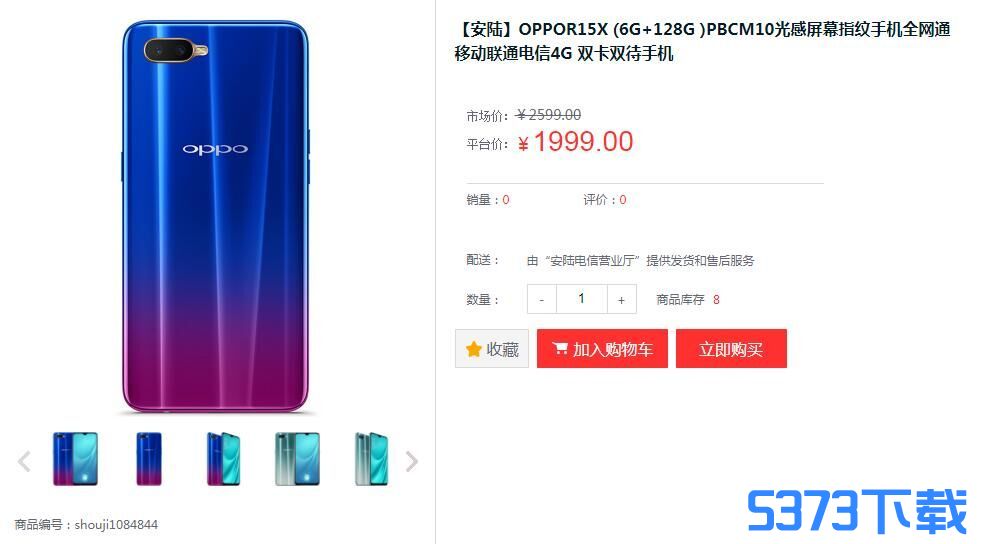Show next thumbnails with right arrow
Screen dimensions: 981x544
[x=411, y=461]
